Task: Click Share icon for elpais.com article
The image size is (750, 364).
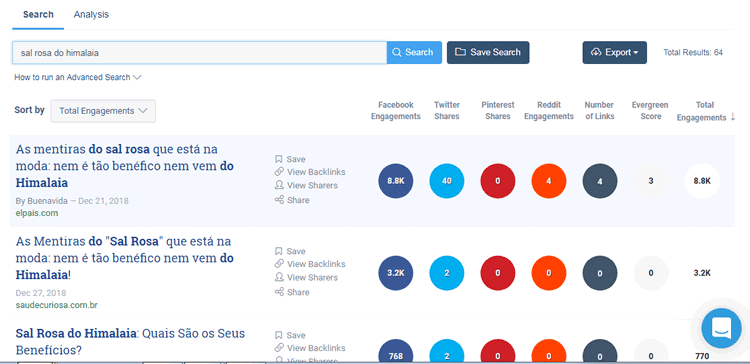Action: [x=279, y=200]
